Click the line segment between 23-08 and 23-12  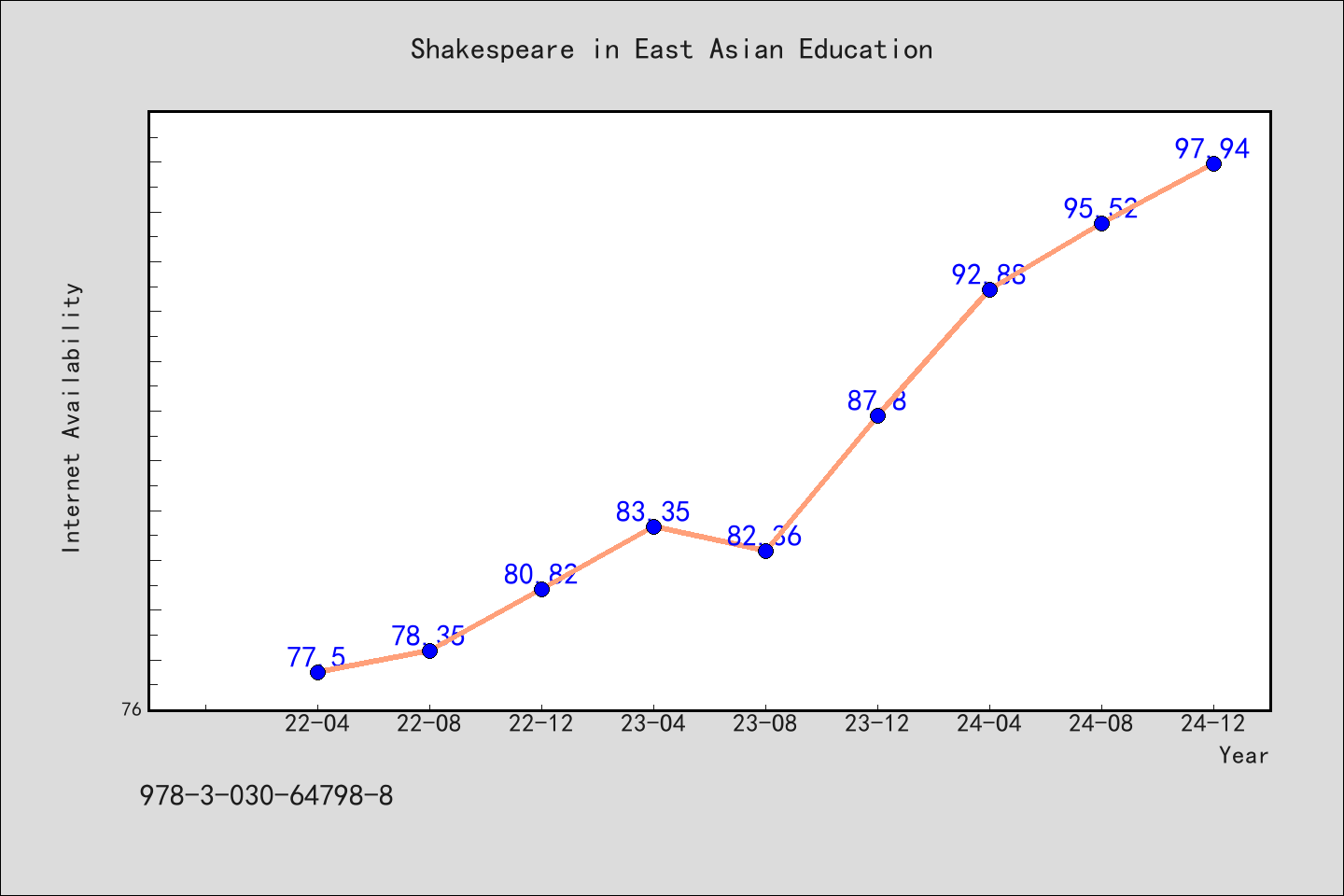[821, 483]
